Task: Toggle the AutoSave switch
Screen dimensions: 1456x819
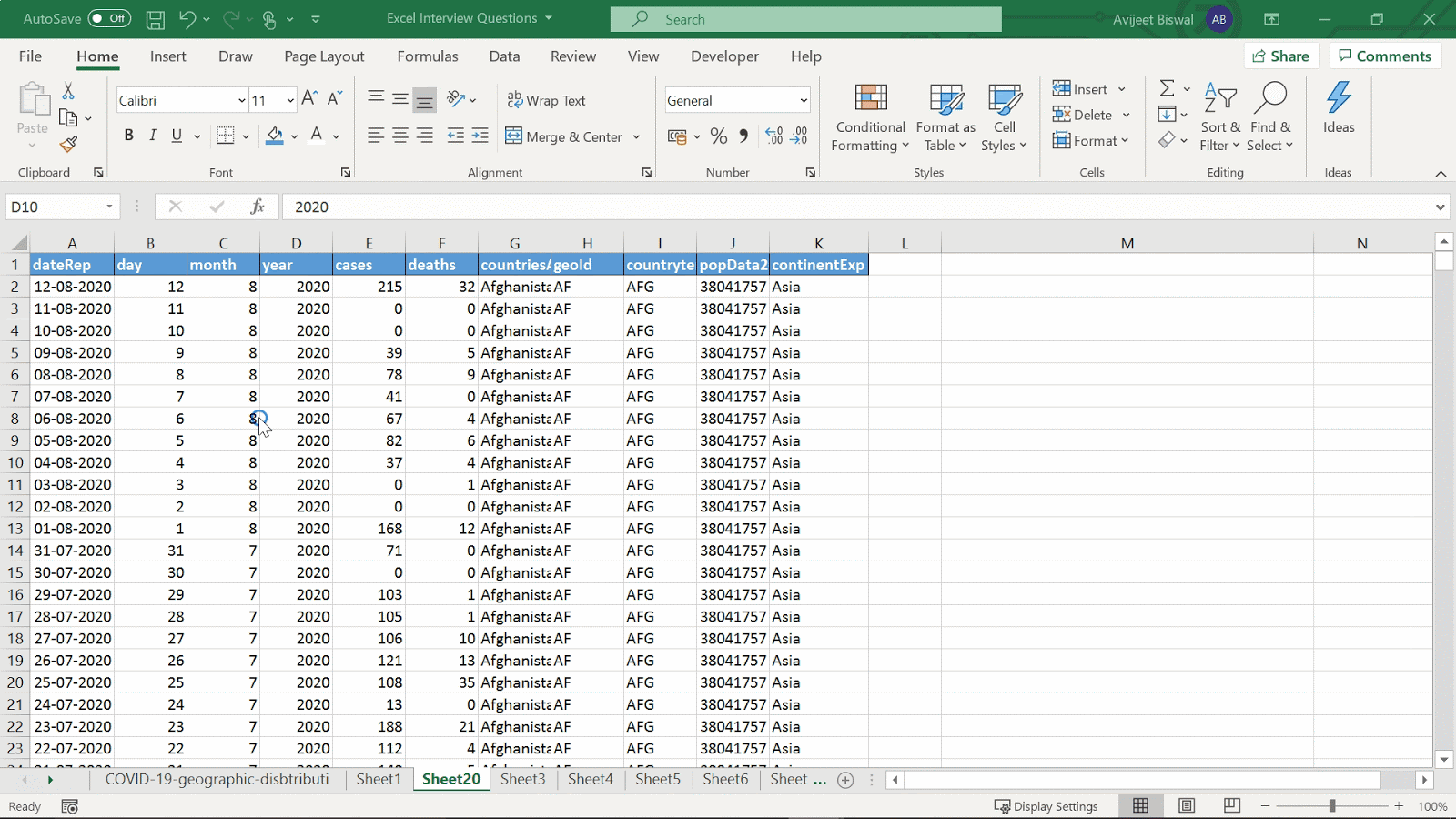Action: click(x=109, y=18)
